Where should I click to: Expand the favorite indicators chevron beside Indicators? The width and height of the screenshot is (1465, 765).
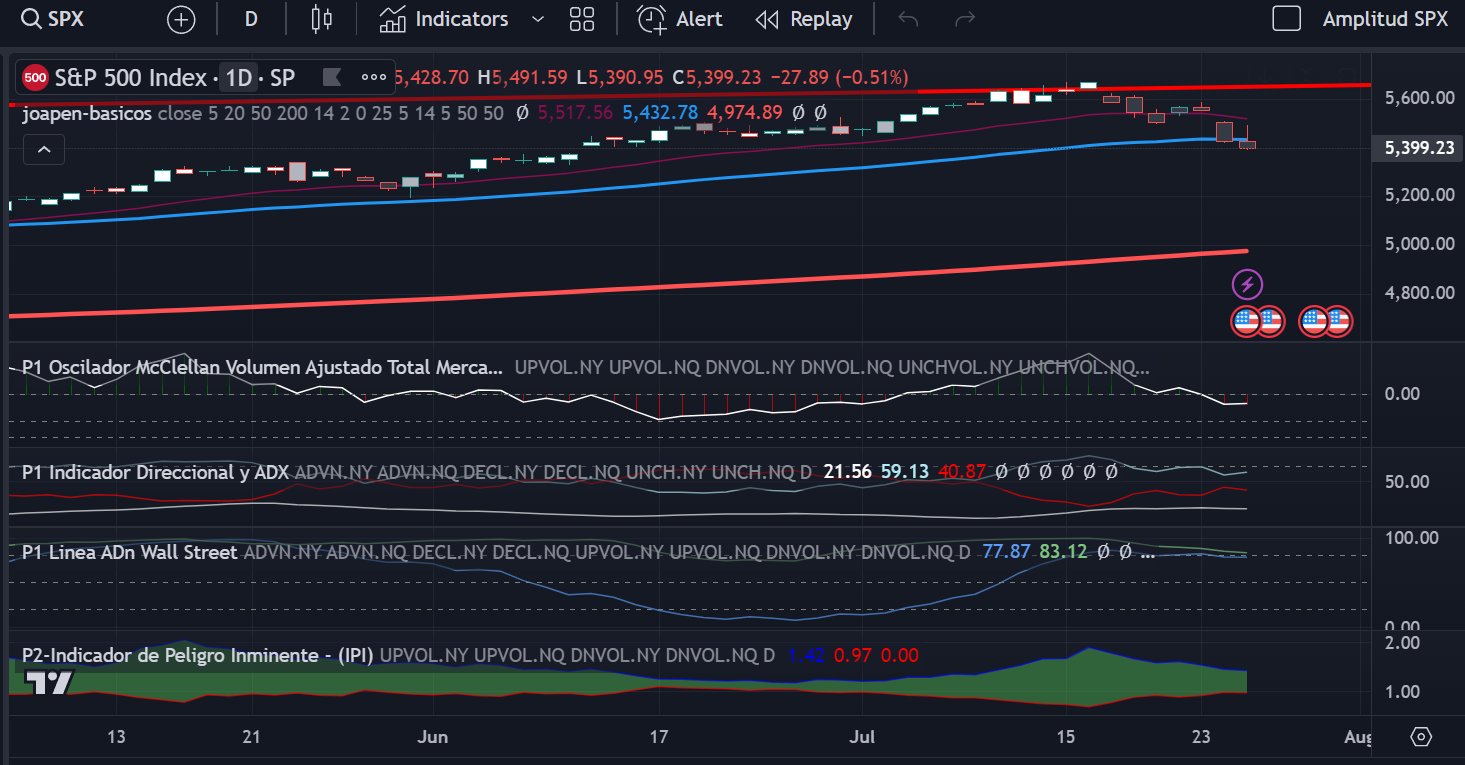pos(538,19)
